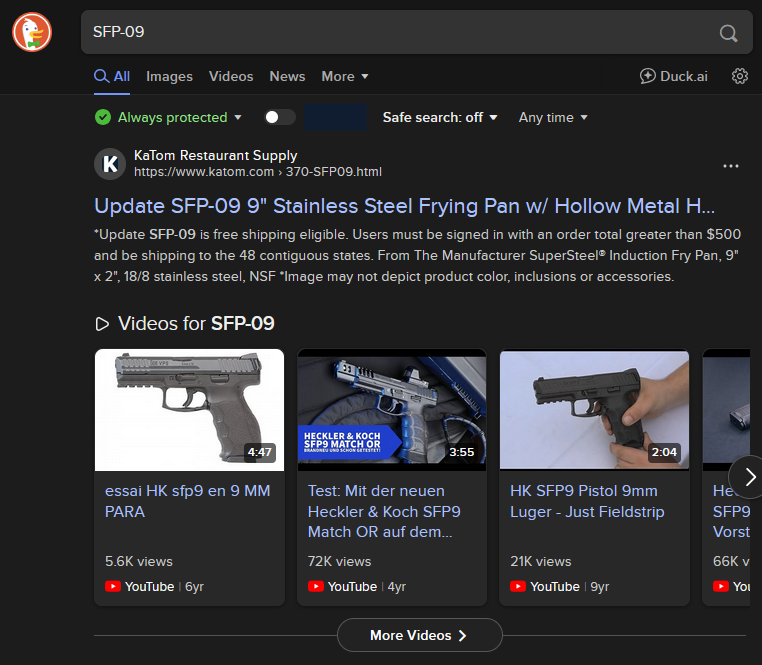Click YouTube icon under HK SFP9 Pistol Fieldstrip video

[x=518, y=586]
